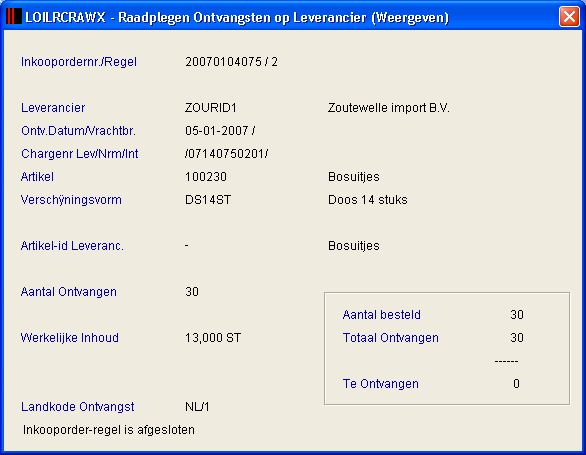Select packaging code DS14ST

(x=208, y=200)
